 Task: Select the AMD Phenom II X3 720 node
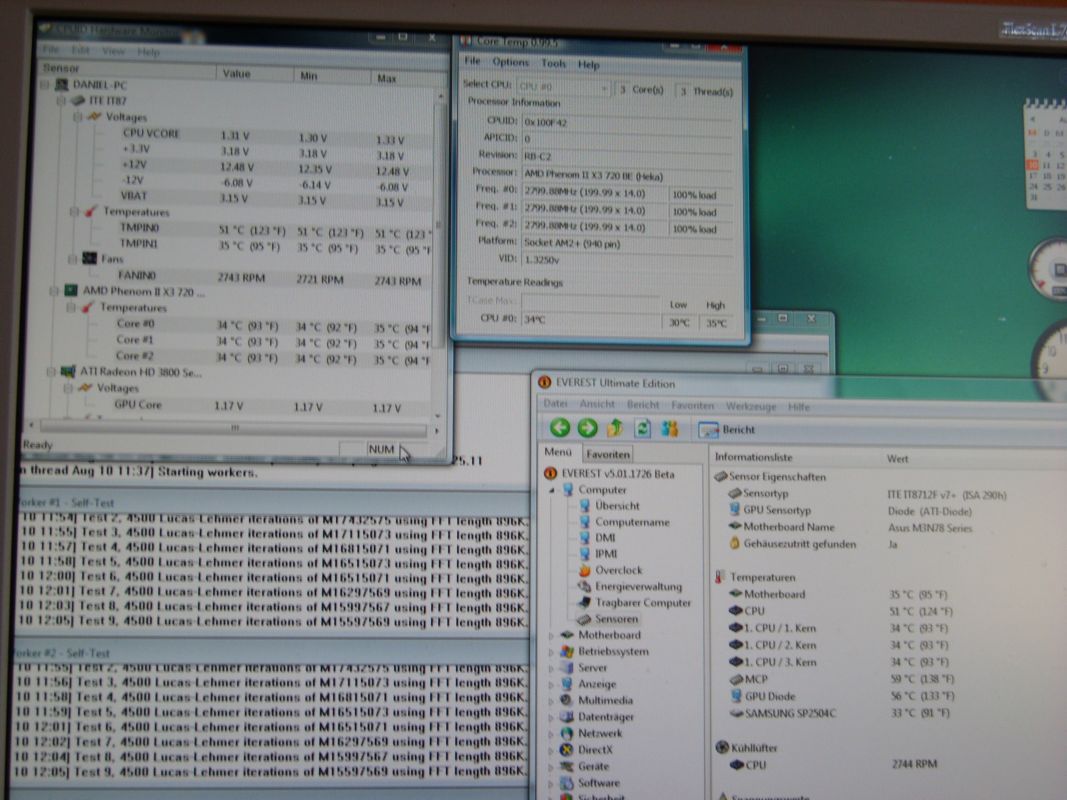142,291
